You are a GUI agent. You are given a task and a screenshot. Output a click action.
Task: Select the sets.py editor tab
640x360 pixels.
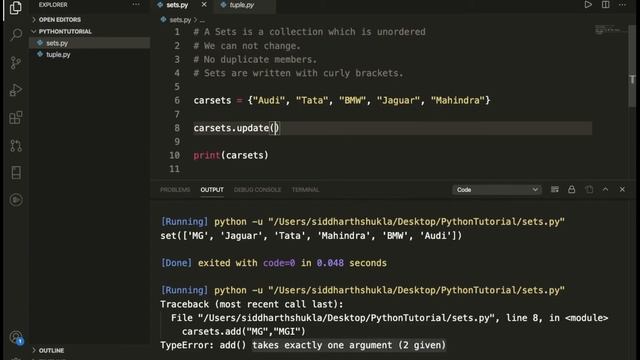[177, 5]
